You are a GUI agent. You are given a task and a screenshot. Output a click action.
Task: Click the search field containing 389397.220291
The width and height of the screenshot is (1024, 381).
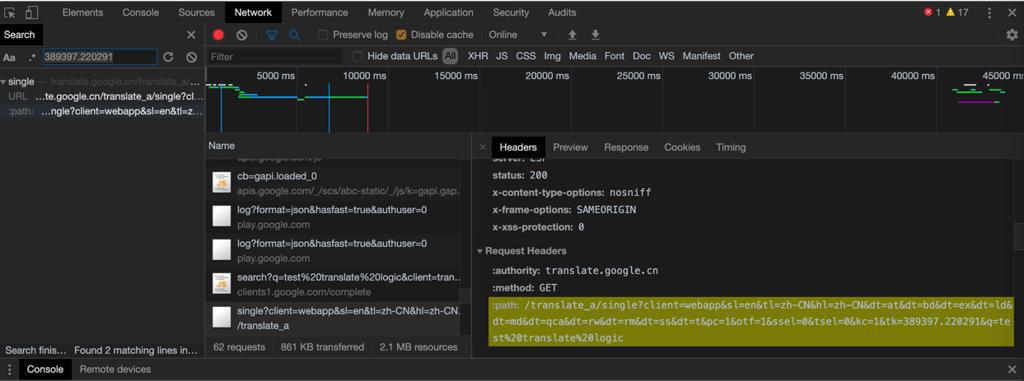(99, 57)
